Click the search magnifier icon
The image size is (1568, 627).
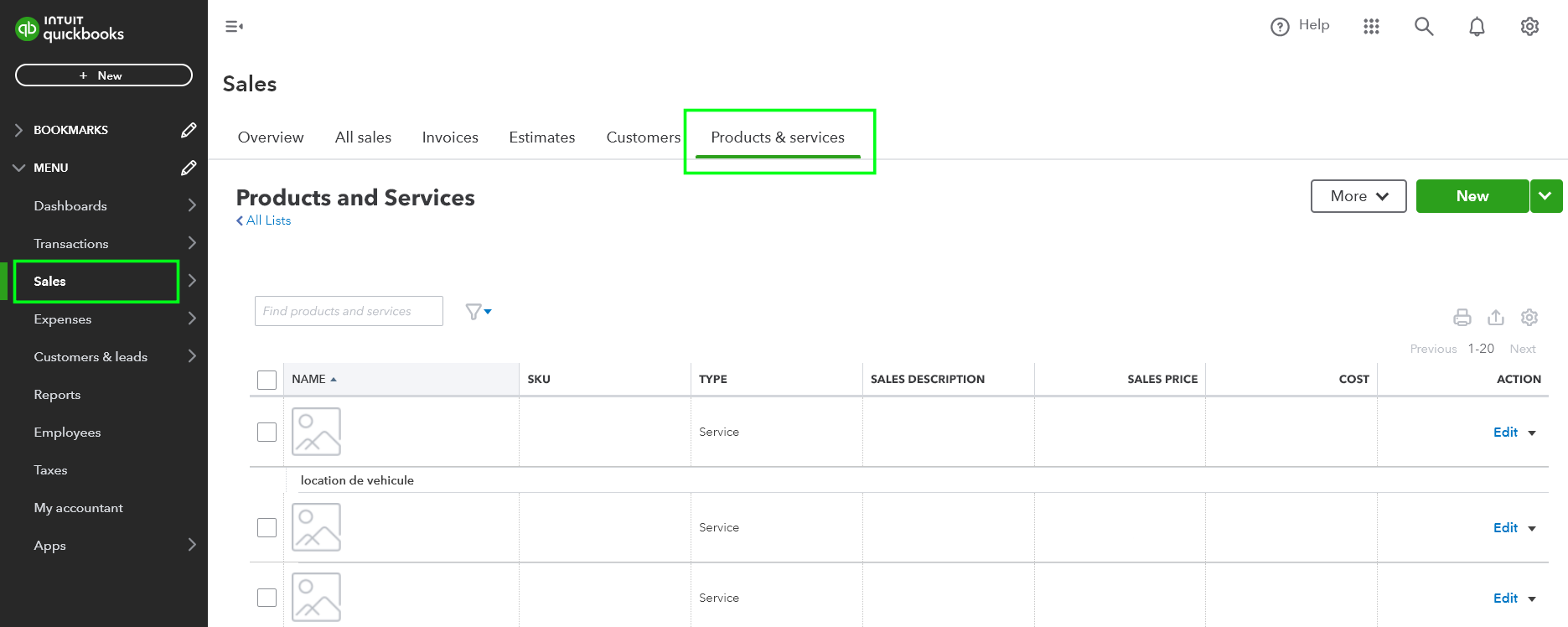tap(1424, 27)
